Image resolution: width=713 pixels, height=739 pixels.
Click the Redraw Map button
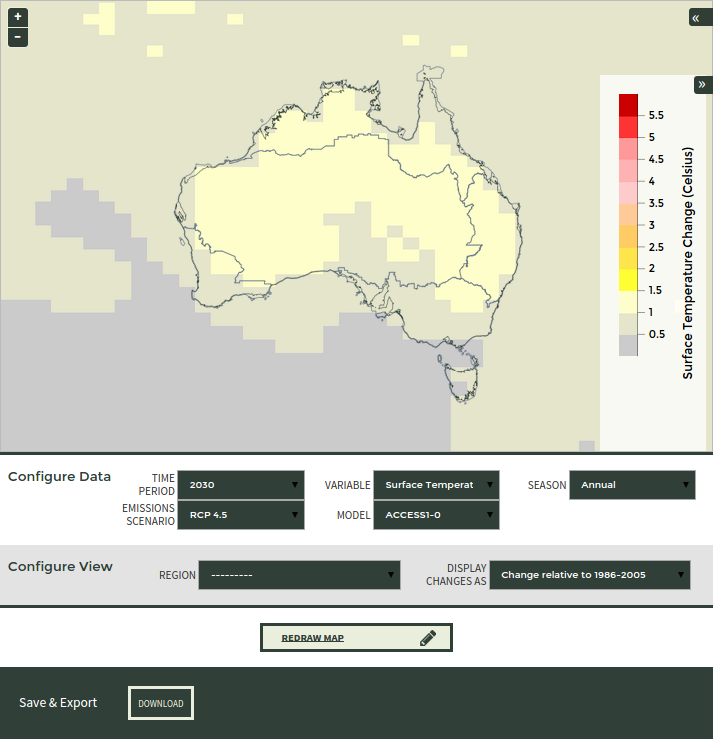coord(356,638)
